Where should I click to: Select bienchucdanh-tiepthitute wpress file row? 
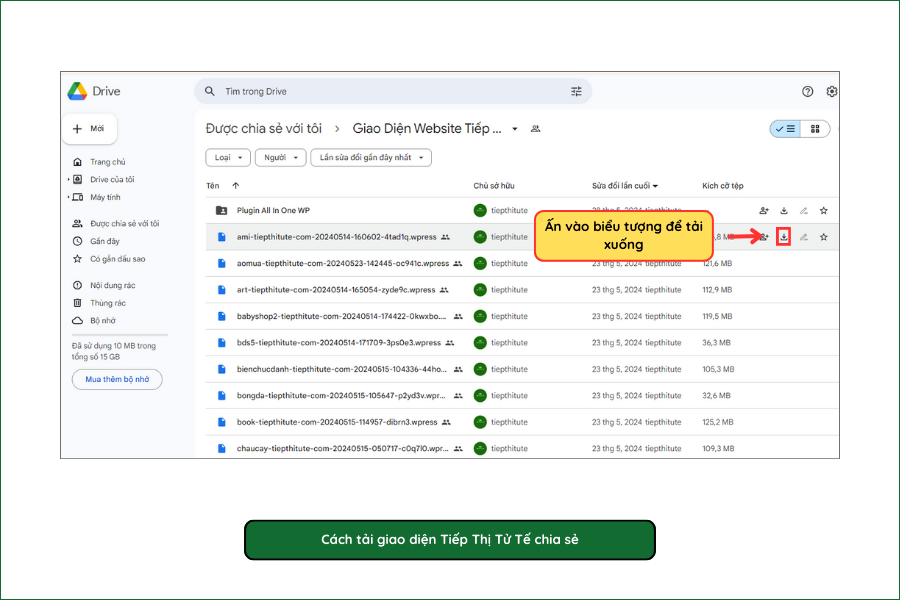[522, 369]
